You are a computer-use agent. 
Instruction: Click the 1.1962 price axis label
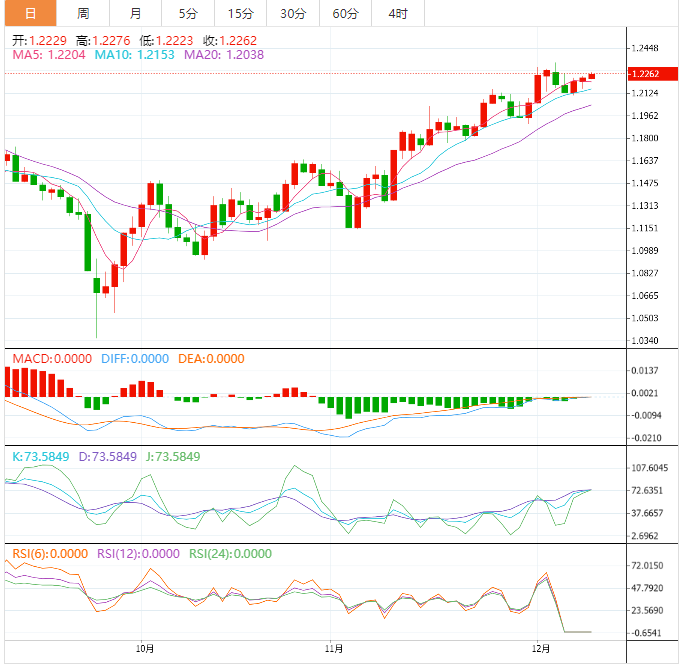pos(645,116)
